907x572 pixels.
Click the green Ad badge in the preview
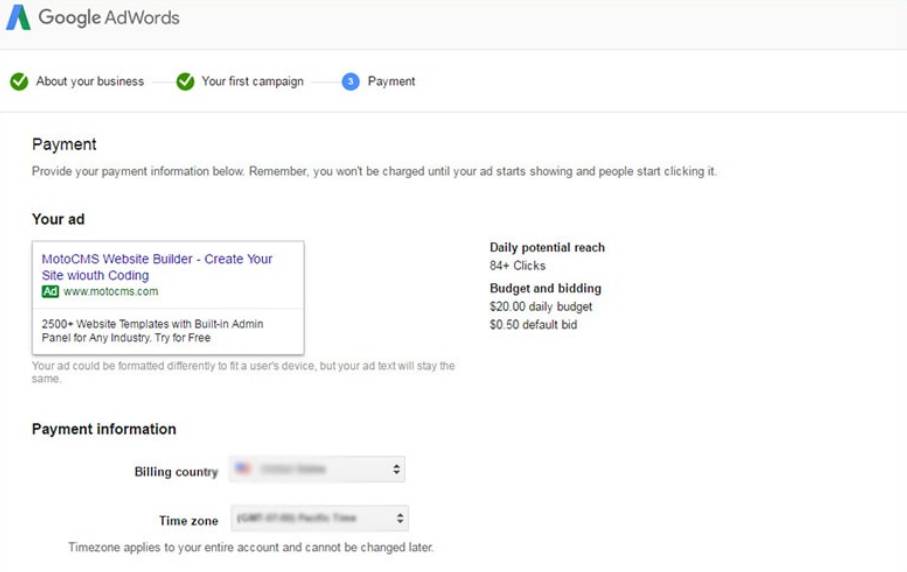pos(50,292)
